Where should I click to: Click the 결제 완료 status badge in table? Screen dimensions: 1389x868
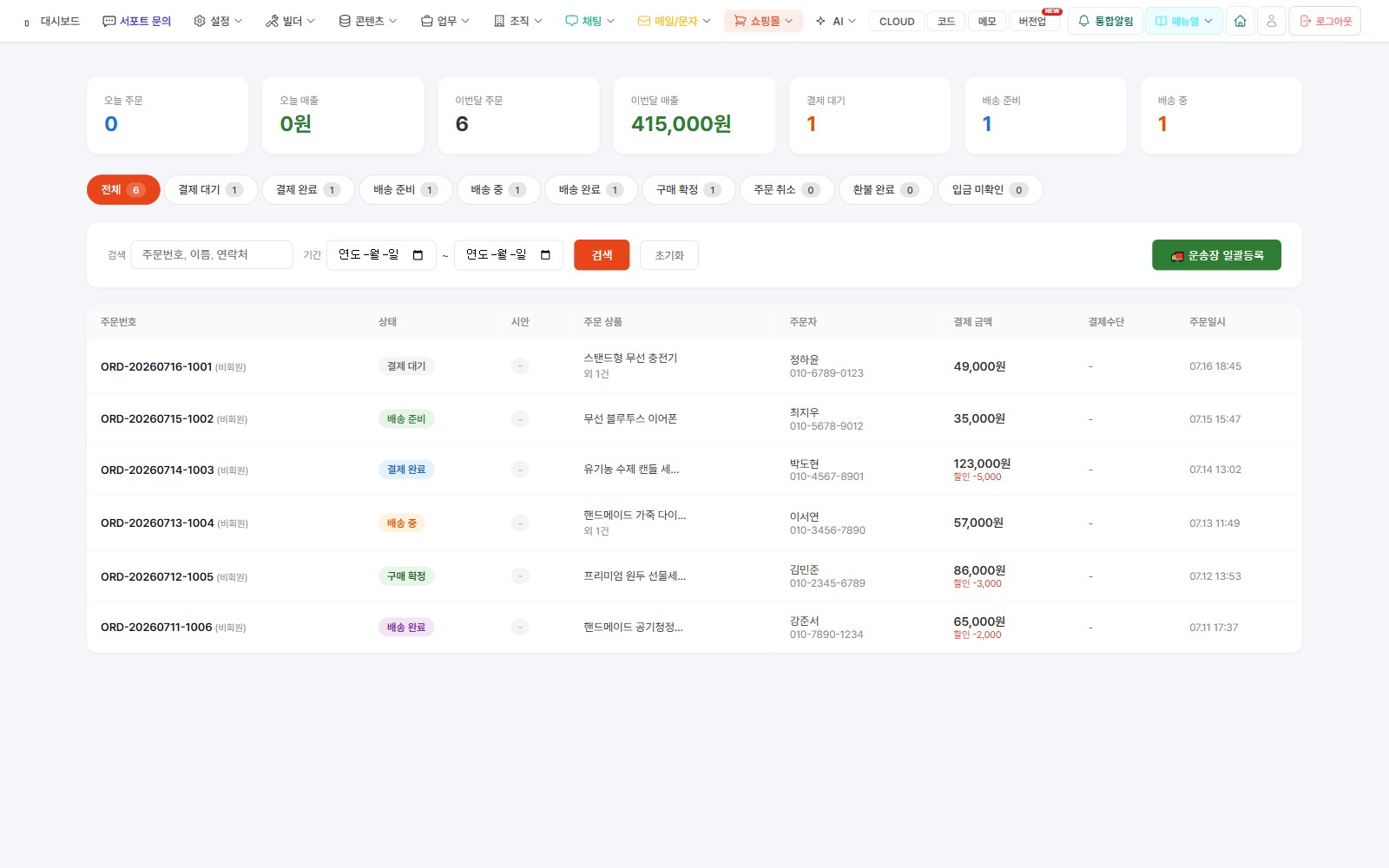click(406, 470)
